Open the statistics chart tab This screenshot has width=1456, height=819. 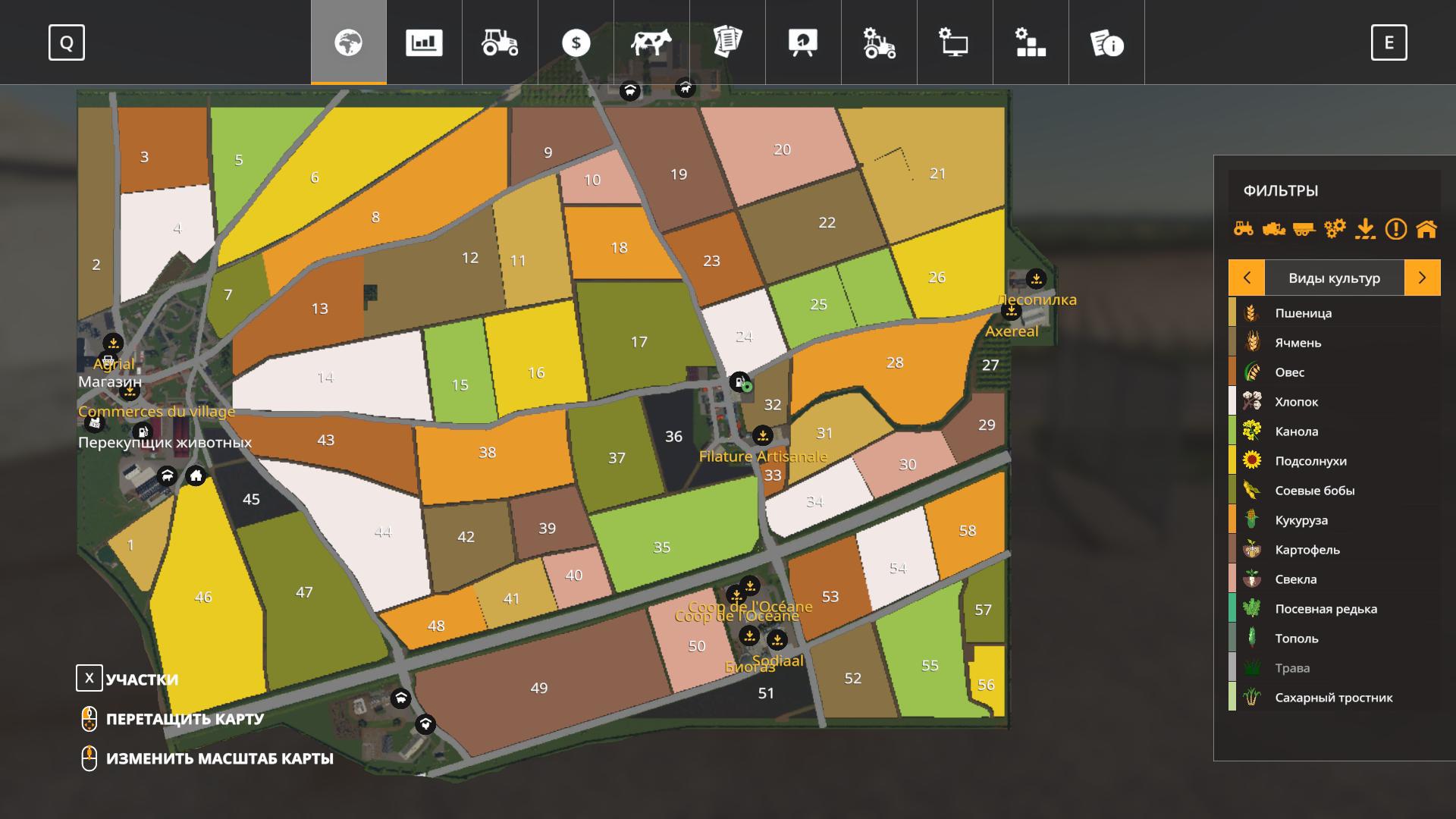coord(424,42)
